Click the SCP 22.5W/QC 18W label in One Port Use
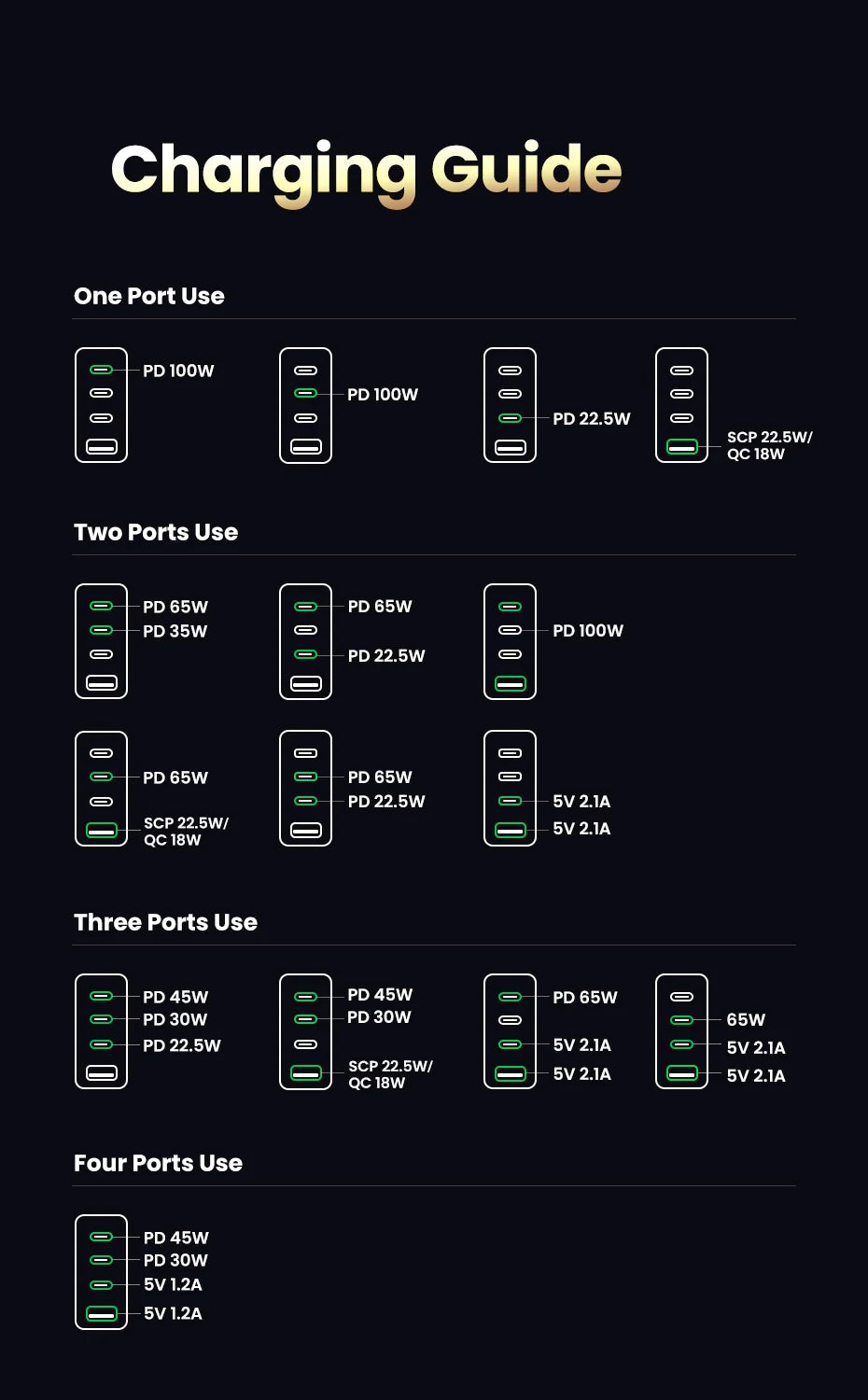 [770, 445]
